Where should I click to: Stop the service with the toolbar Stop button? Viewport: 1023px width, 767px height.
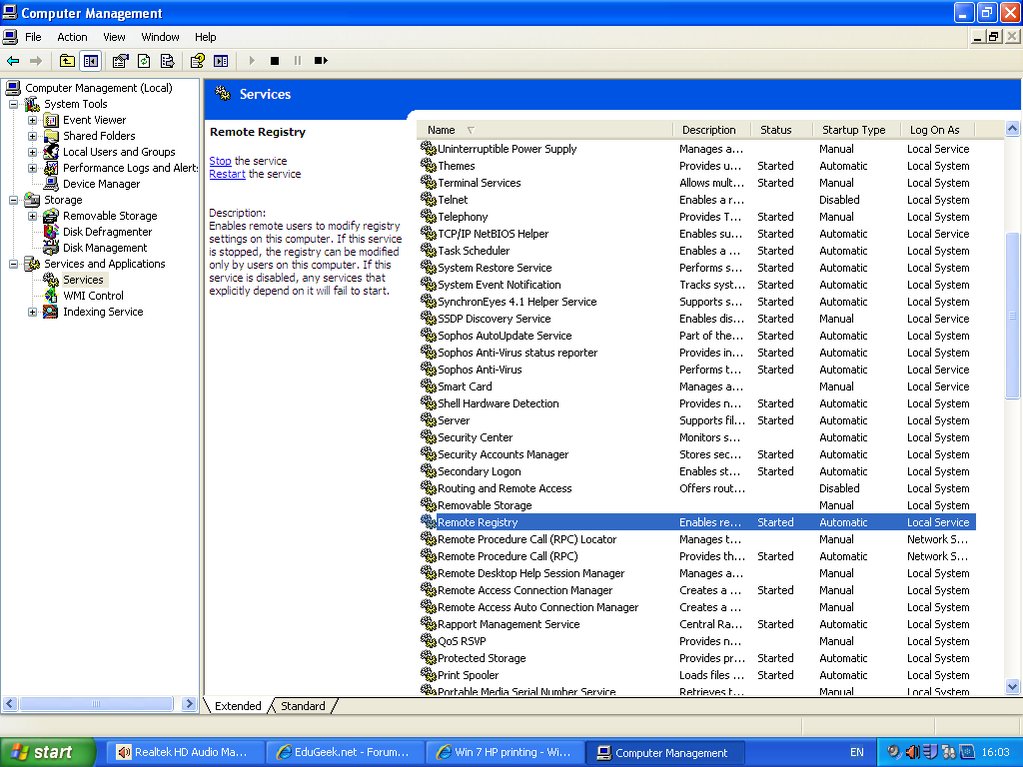point(275,61)
